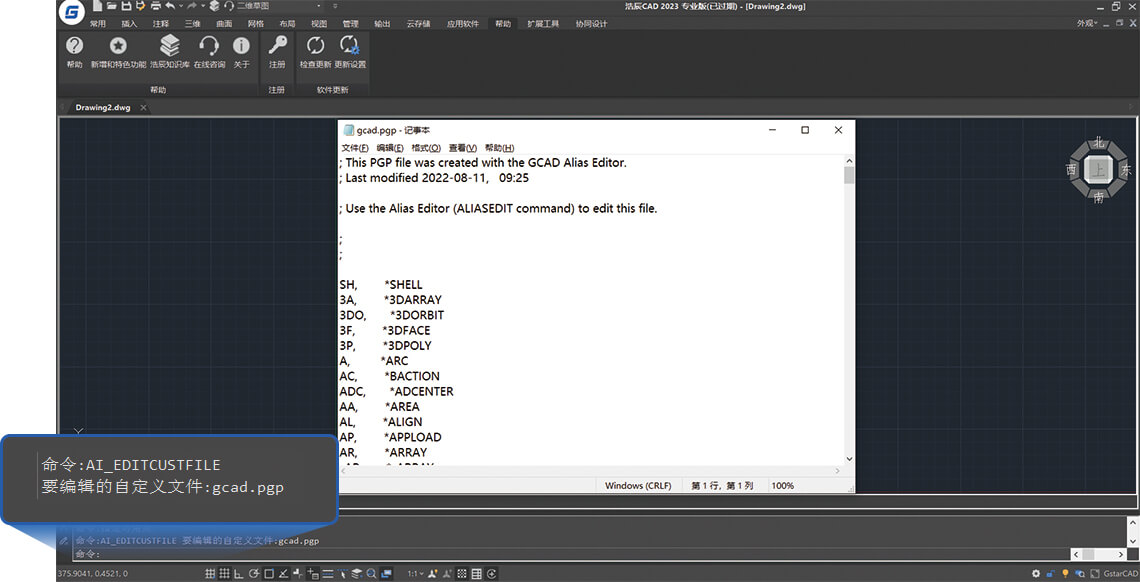Open 新增和特色功能 new features button
This screenshot has height=582, width=1140.
118,52
